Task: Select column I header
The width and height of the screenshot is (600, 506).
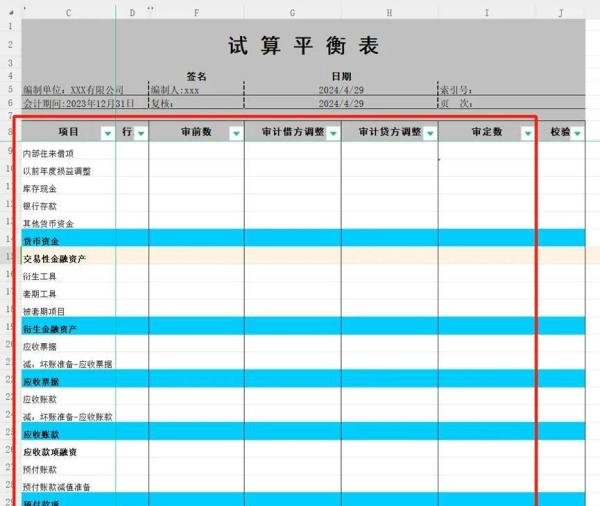Action: pyautogui.click(x=486, y=13)
